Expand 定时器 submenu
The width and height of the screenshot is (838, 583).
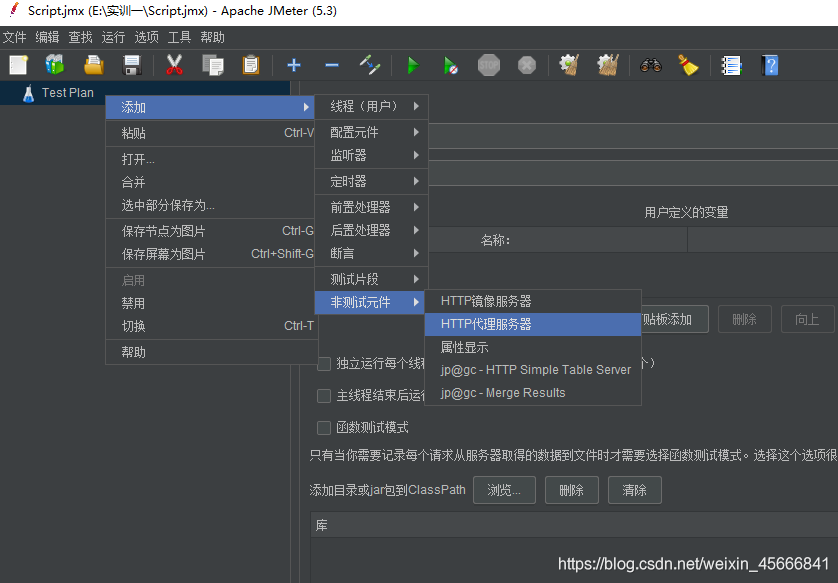372,181
